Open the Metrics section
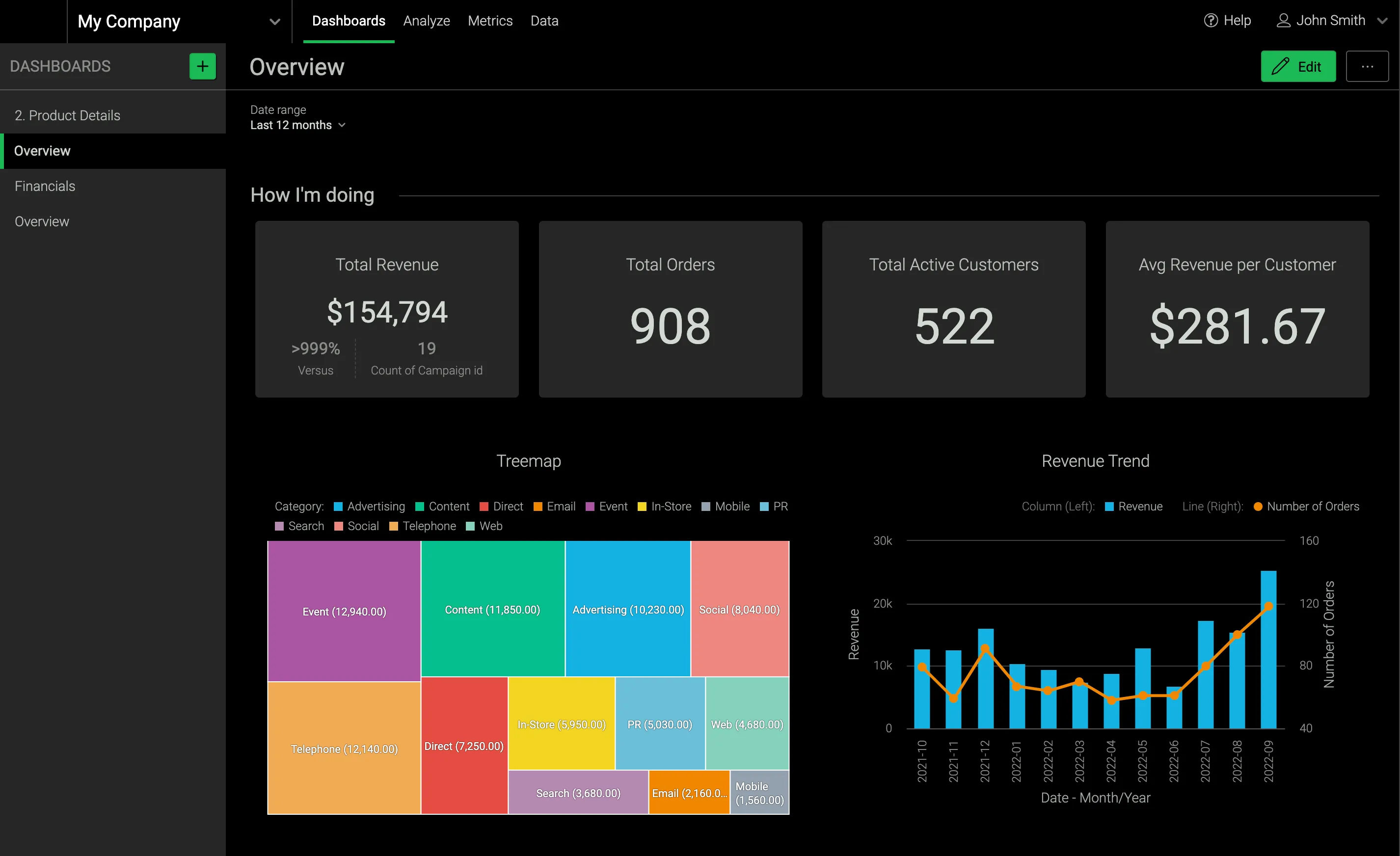Image resolution: width=1400 pixels, height=856 pixels. pos(490,21)
